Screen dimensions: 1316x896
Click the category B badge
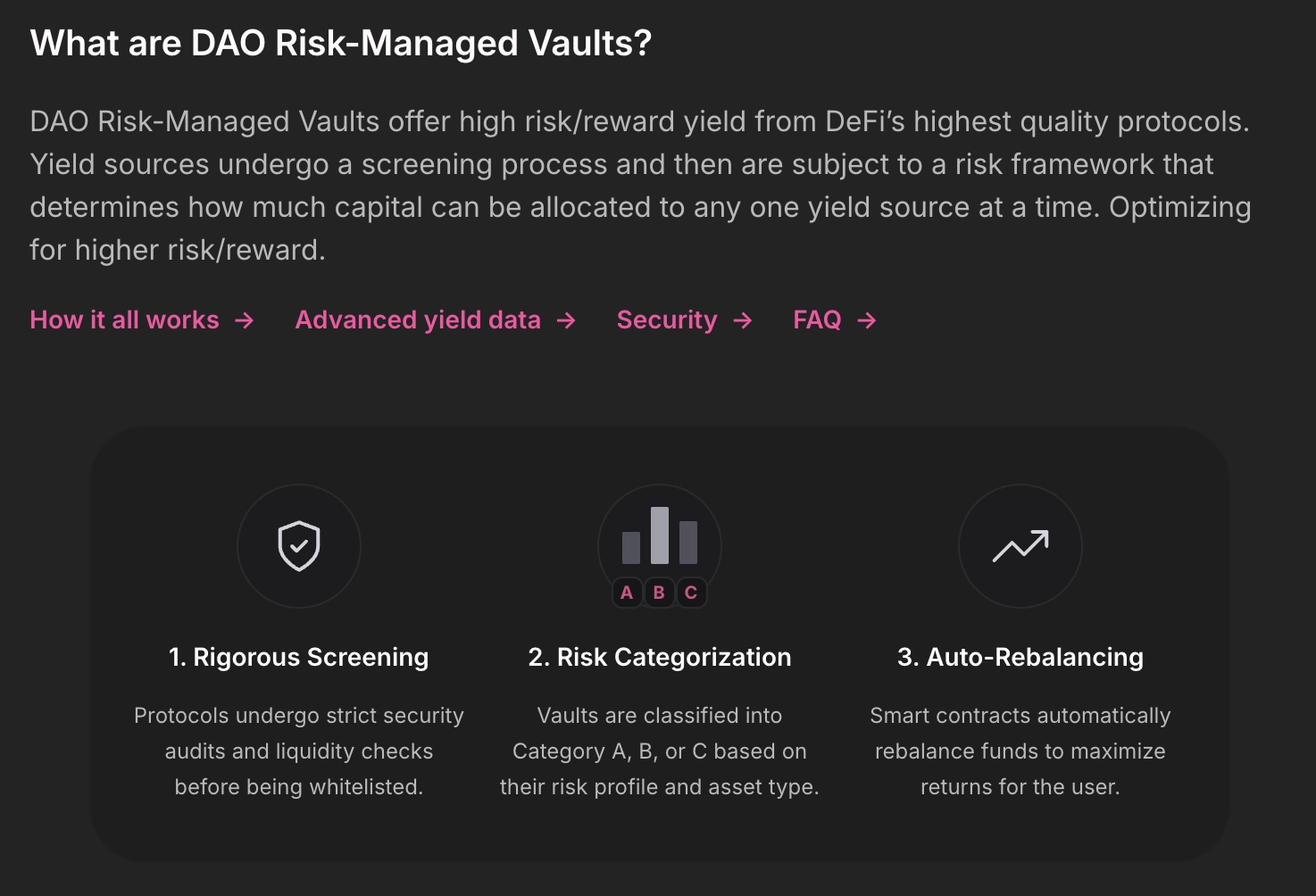659,593
